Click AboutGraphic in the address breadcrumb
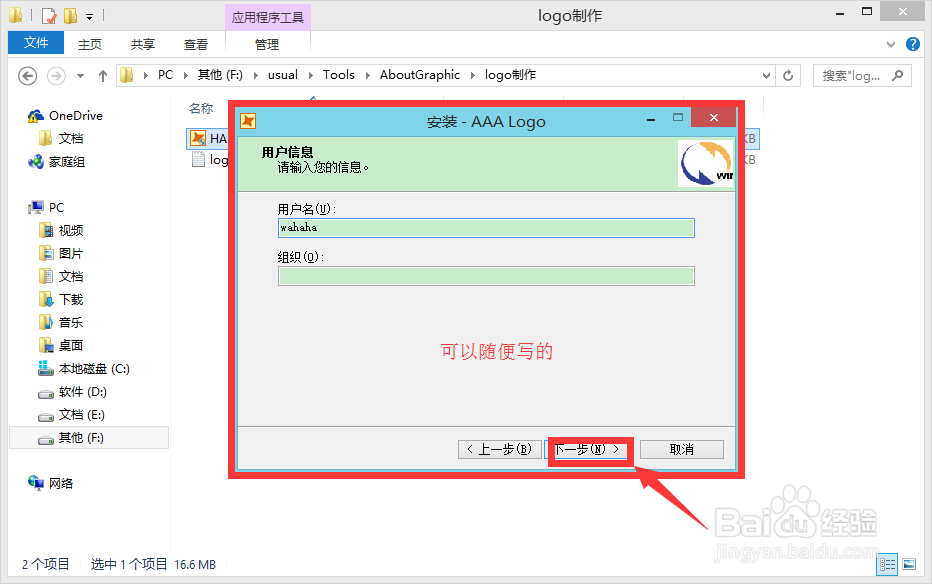This screenshot has width=932, height=584. coord(420,75)
